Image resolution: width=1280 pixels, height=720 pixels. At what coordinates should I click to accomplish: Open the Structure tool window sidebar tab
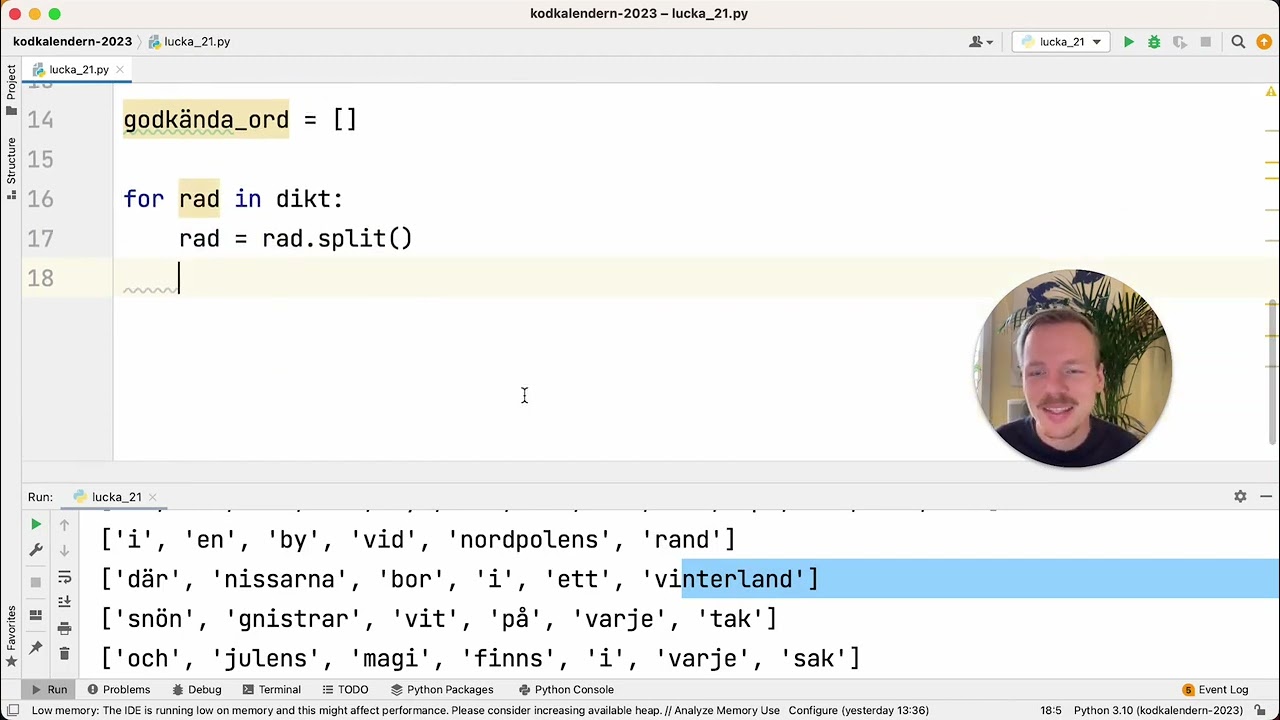[11, 167]
